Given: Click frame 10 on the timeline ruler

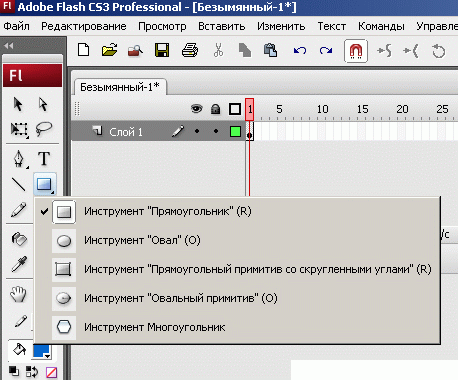Looking at the screenshot, I should click(322, 109).
